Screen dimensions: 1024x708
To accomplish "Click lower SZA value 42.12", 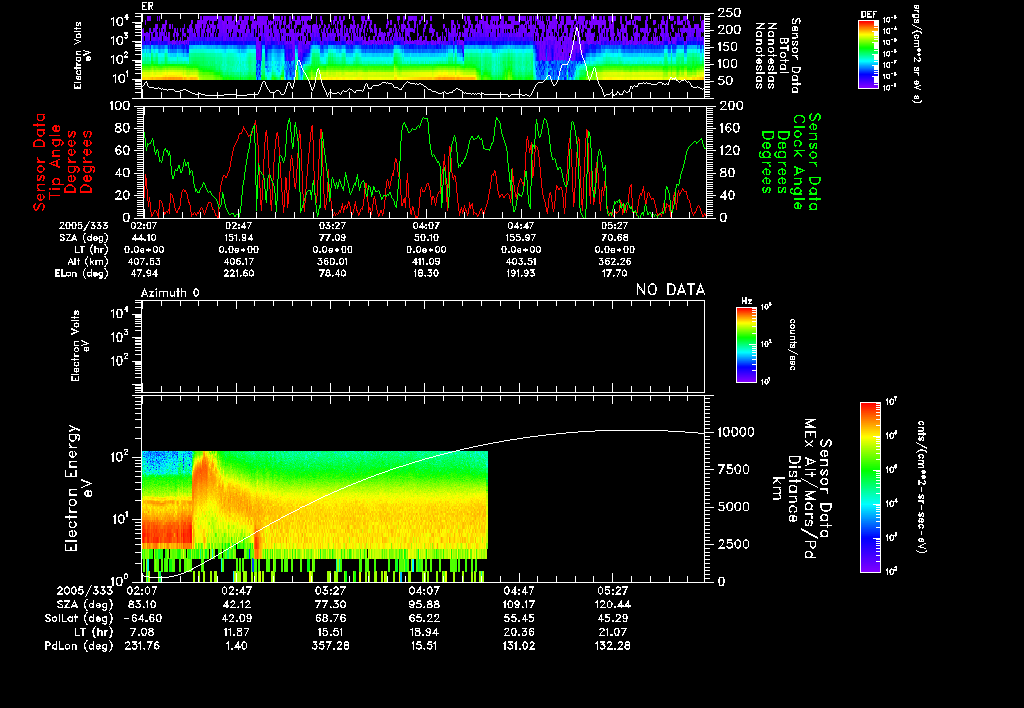I will click(236, 604).
